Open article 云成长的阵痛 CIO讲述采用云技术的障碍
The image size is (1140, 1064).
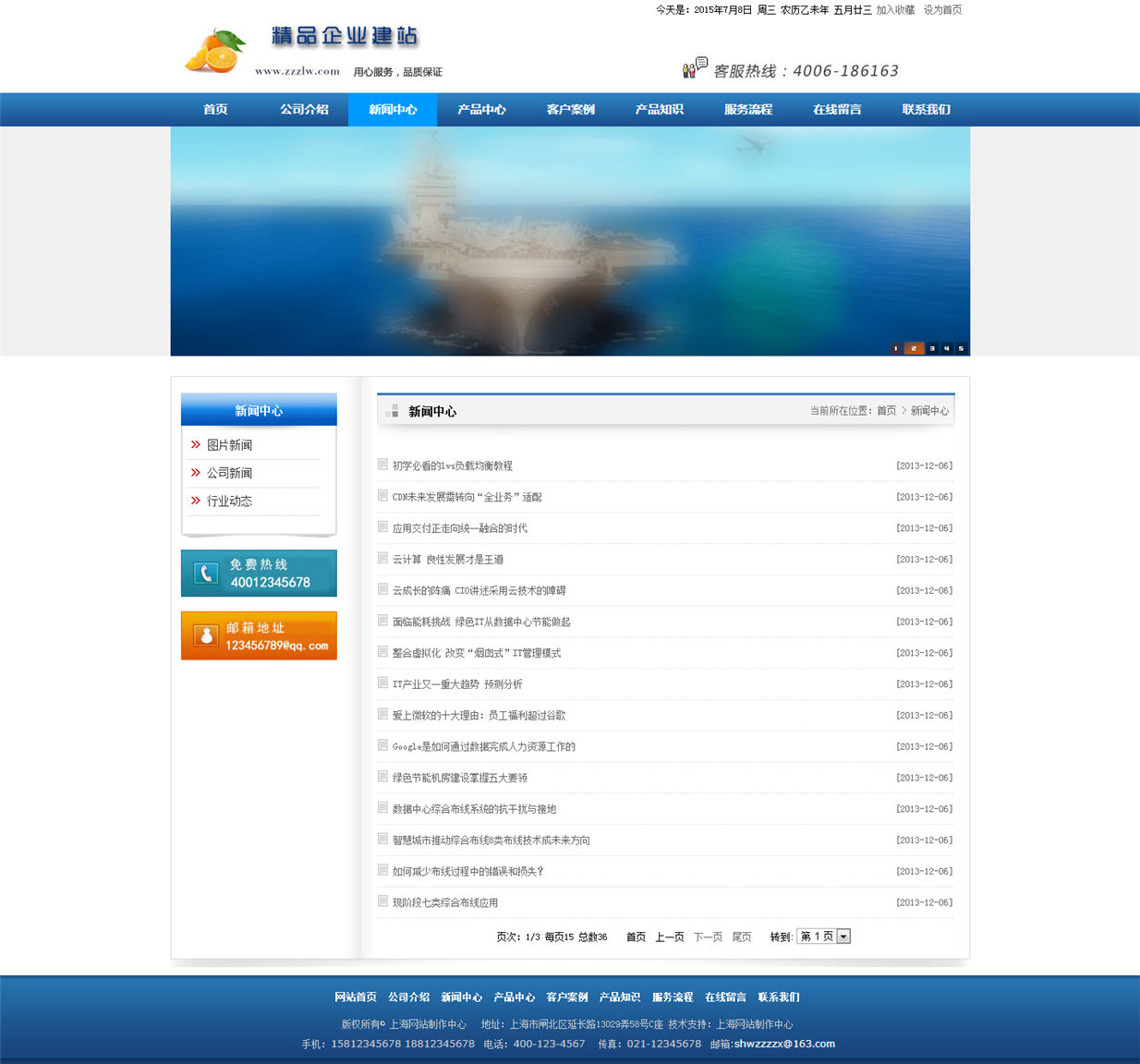[479, 590]
